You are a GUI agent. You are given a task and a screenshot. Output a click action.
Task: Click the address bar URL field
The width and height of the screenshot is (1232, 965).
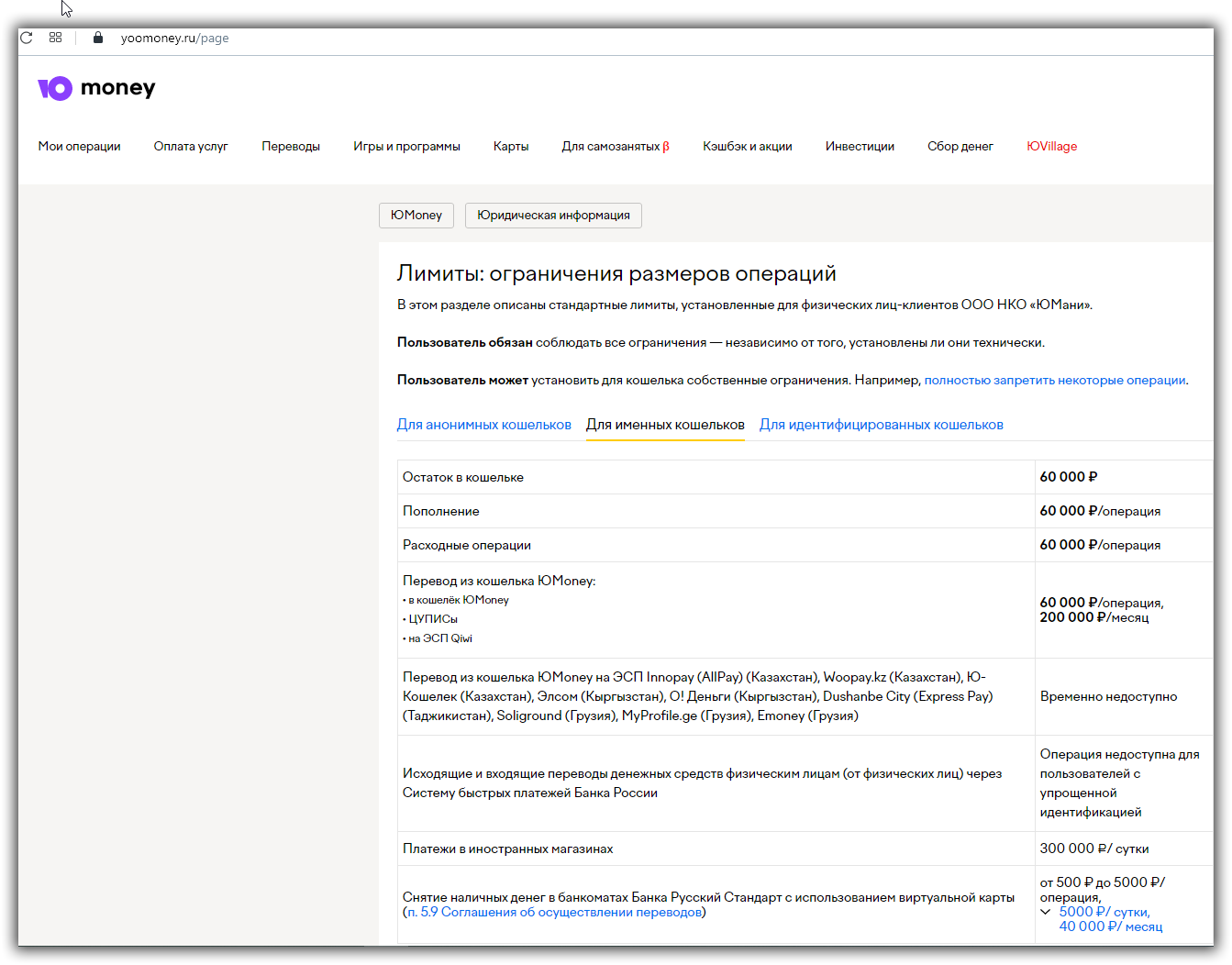pos(174,39)
